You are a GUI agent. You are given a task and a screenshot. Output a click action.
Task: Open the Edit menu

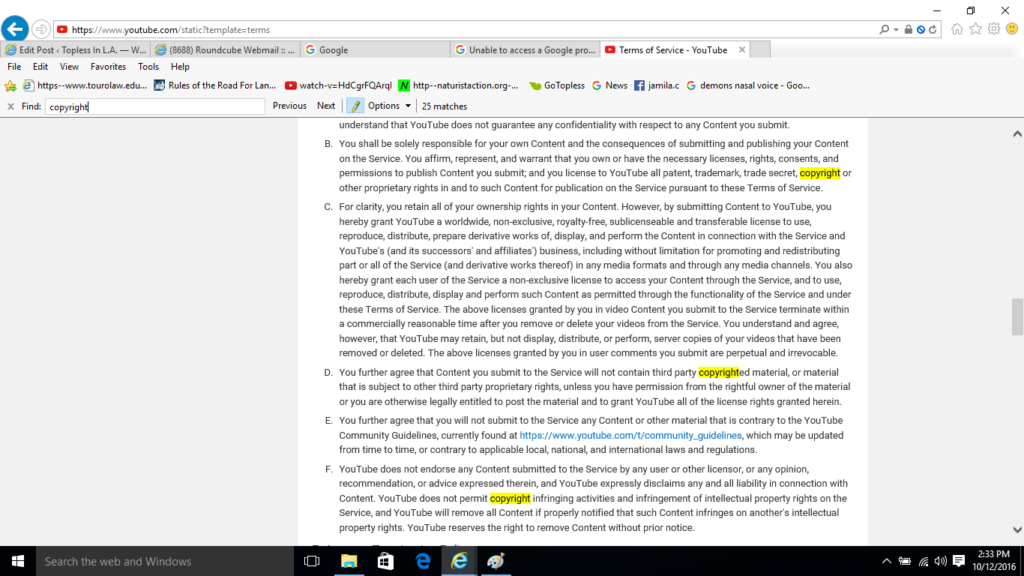coord(40,67)
